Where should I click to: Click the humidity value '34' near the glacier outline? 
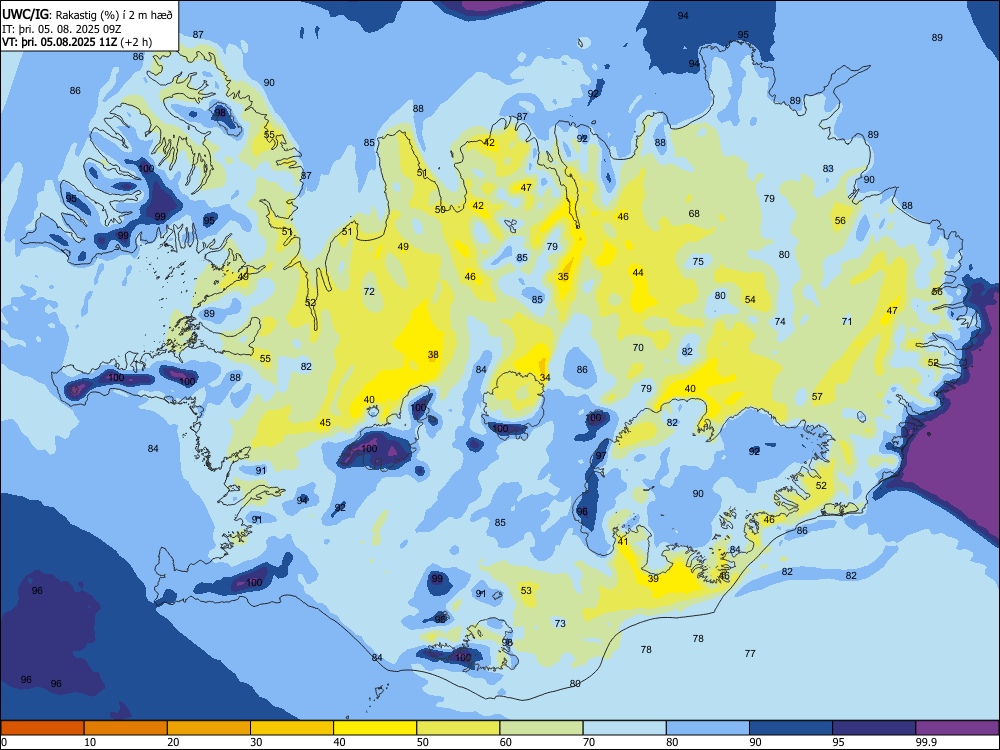[x=545, y=378]
